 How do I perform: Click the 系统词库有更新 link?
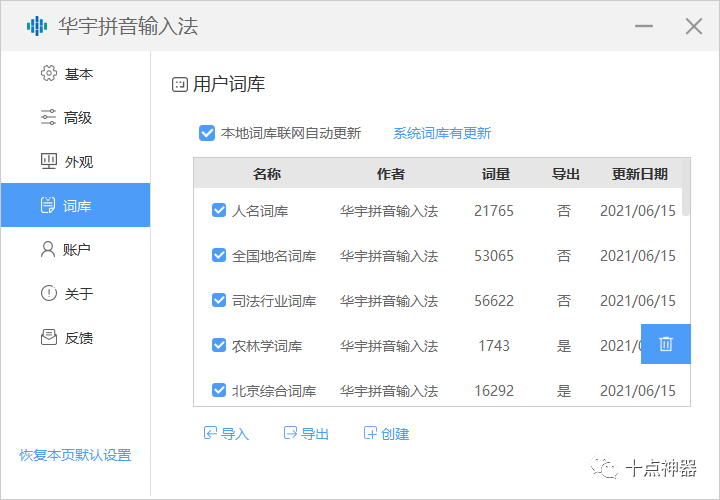coord(442,133)
